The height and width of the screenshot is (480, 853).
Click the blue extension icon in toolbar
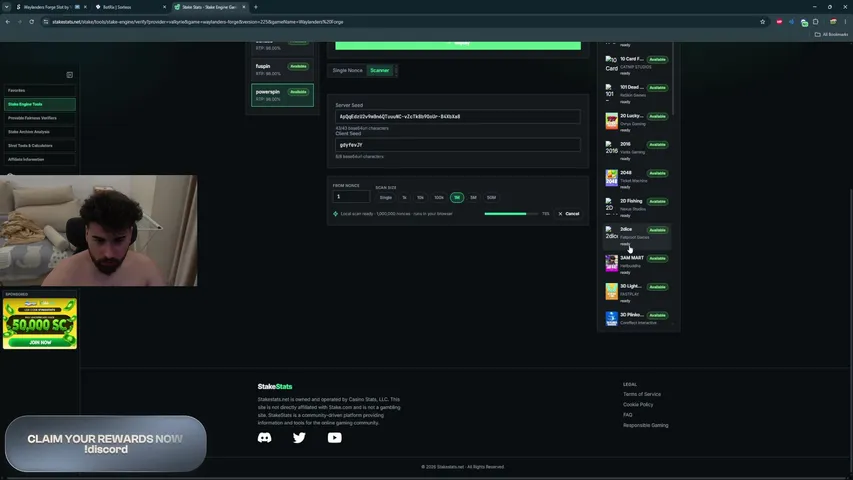click(x=792, y=22)
